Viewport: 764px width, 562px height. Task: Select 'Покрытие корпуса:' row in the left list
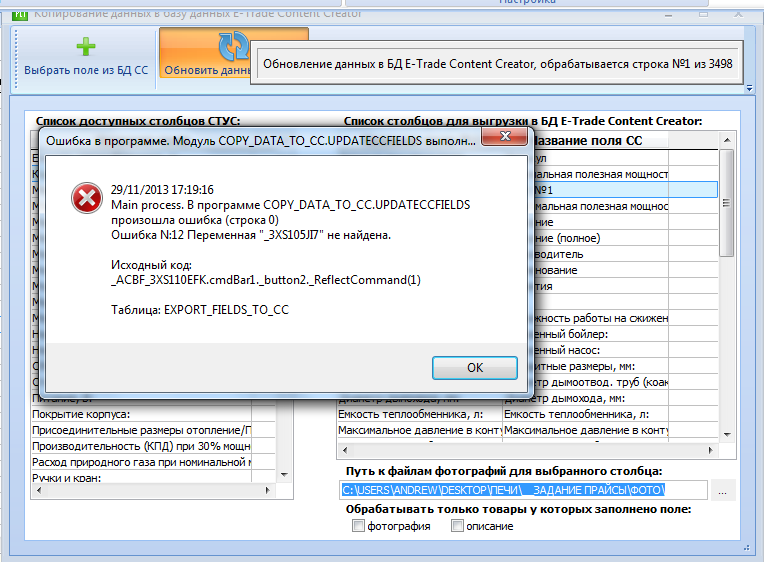[141, 414]
